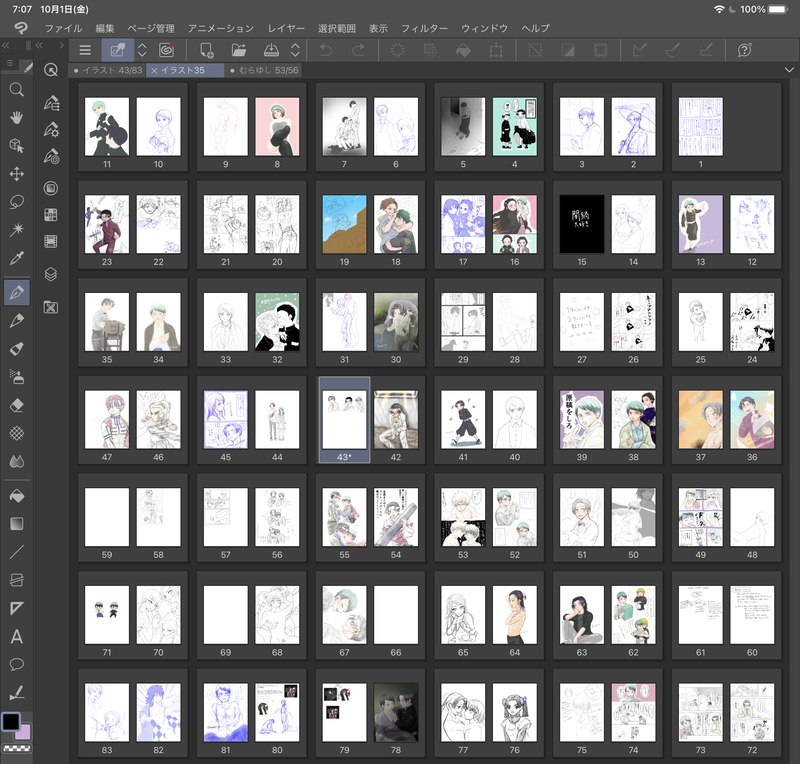
Task: Click the Undo arrow
Action: [x=326, y=50]
